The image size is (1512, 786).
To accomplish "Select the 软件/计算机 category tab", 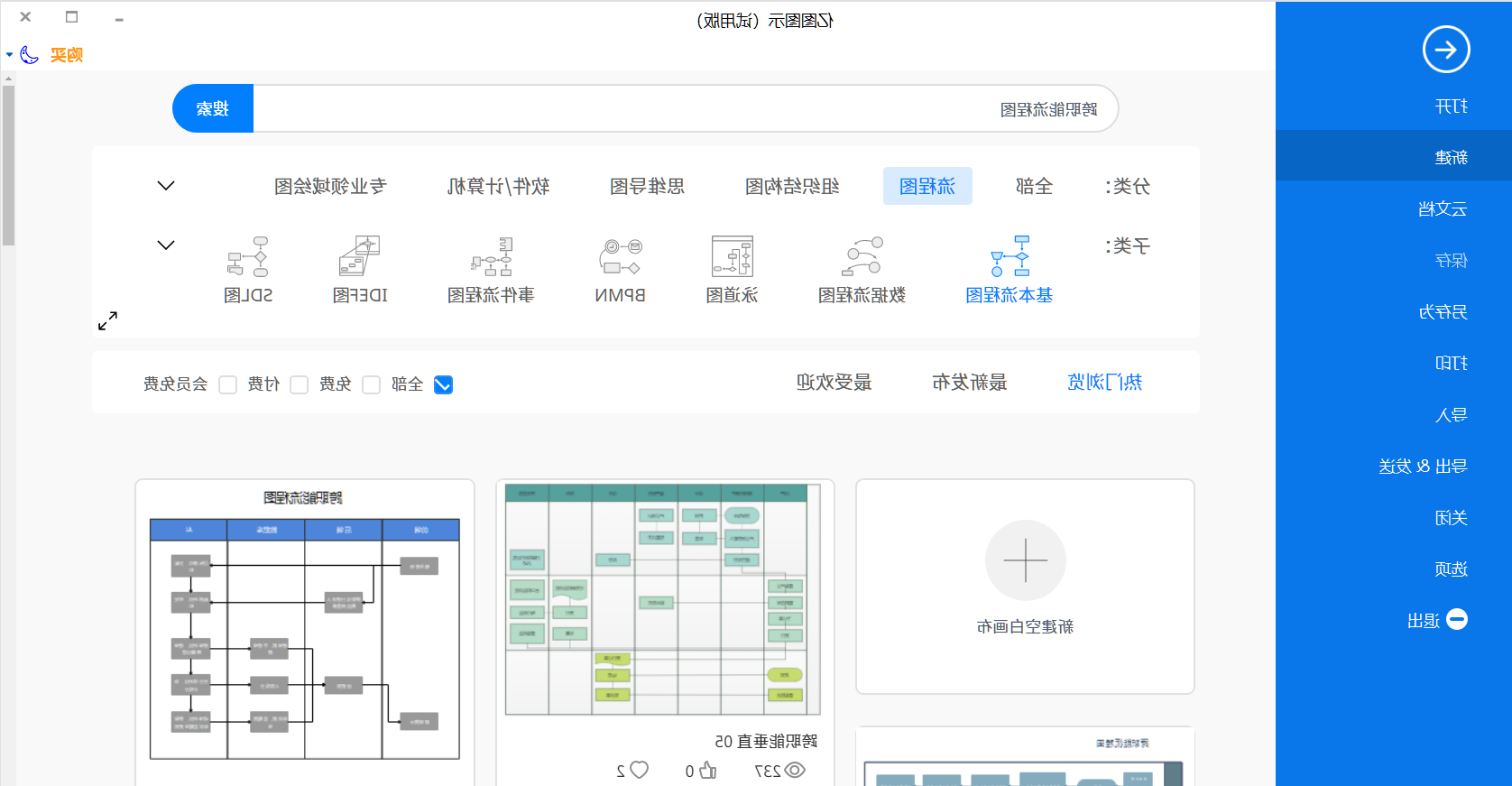I will (x=499, y=186).
